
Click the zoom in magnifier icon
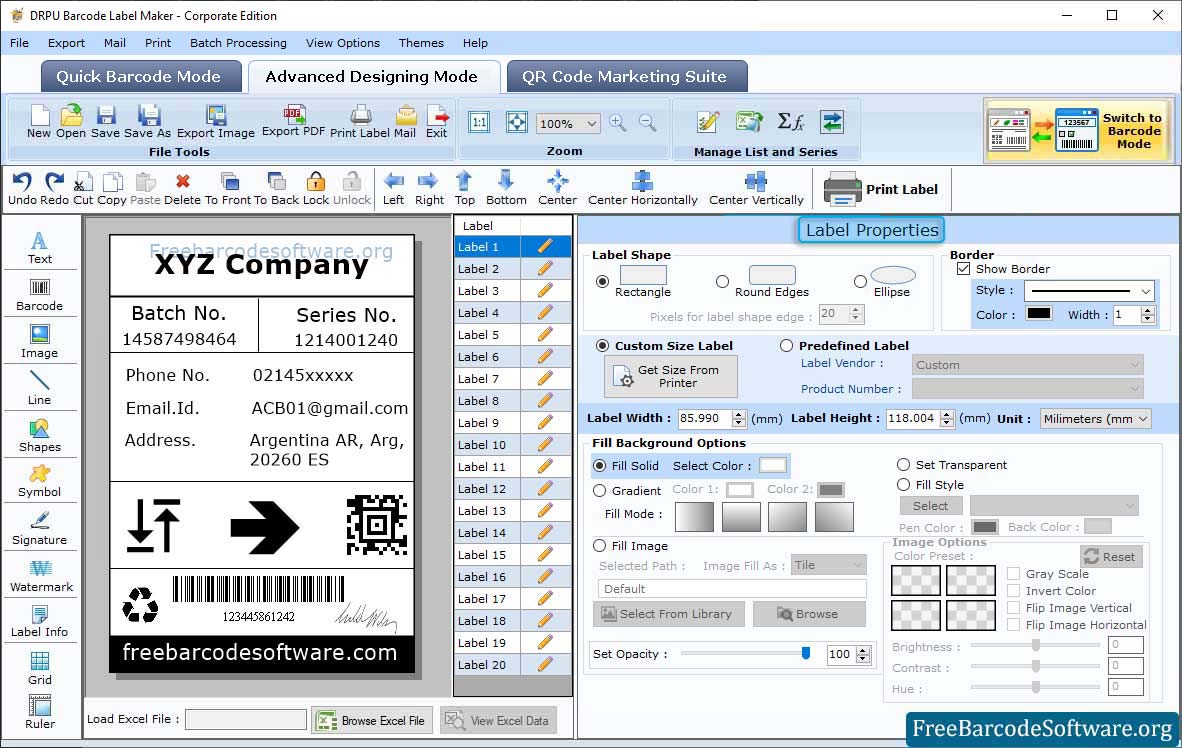click(618, 122)
